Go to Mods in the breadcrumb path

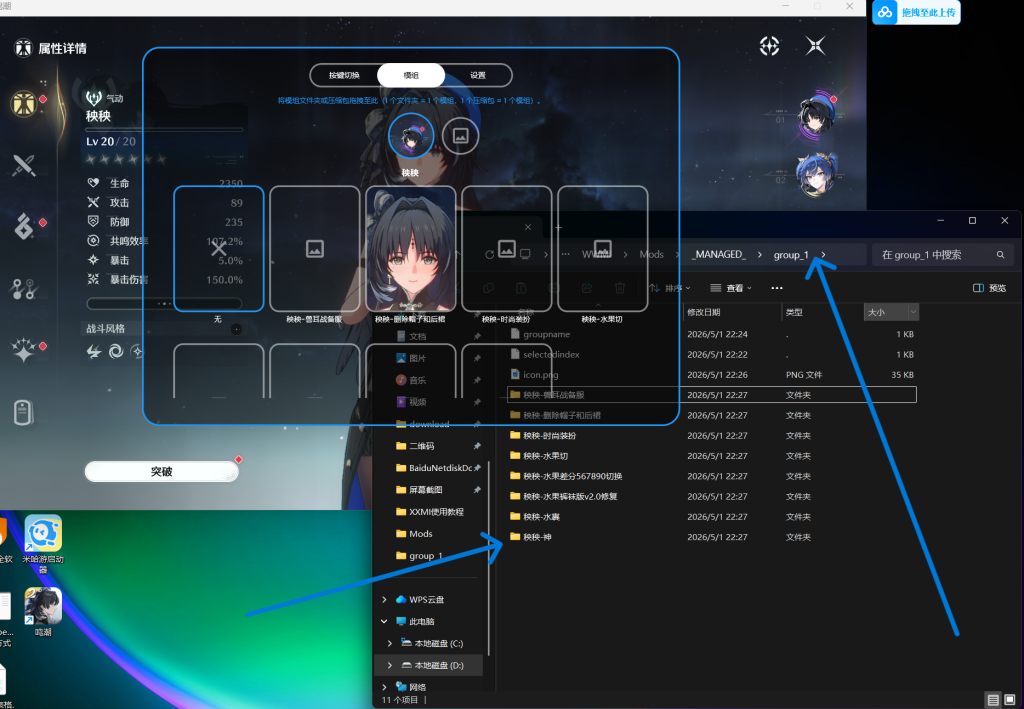click(x=651, y=255)
